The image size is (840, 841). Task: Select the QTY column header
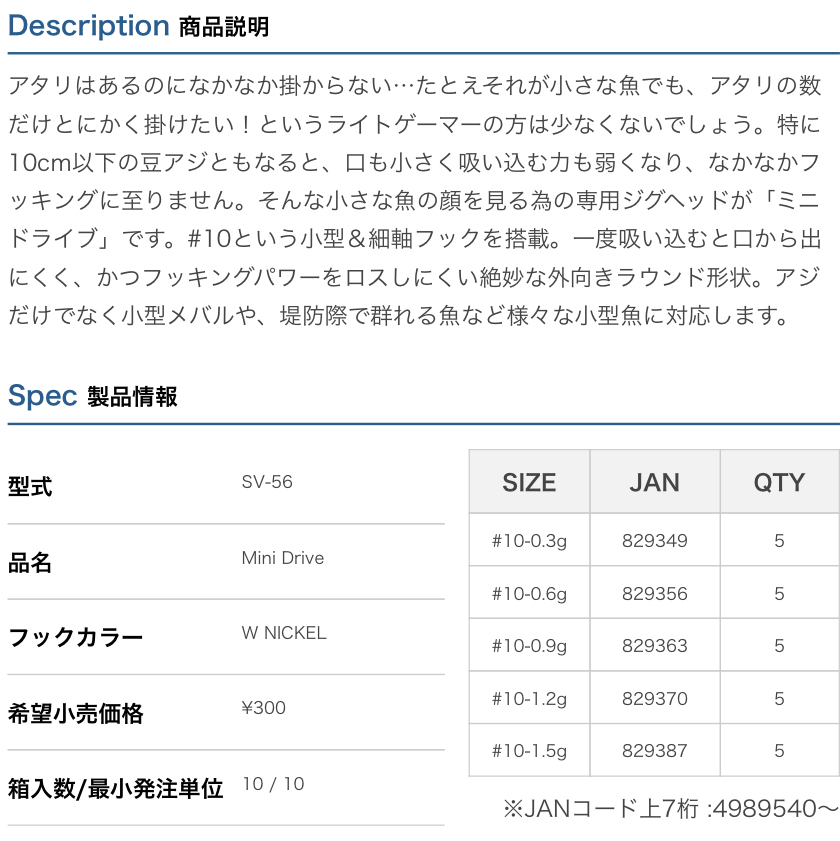779,482
